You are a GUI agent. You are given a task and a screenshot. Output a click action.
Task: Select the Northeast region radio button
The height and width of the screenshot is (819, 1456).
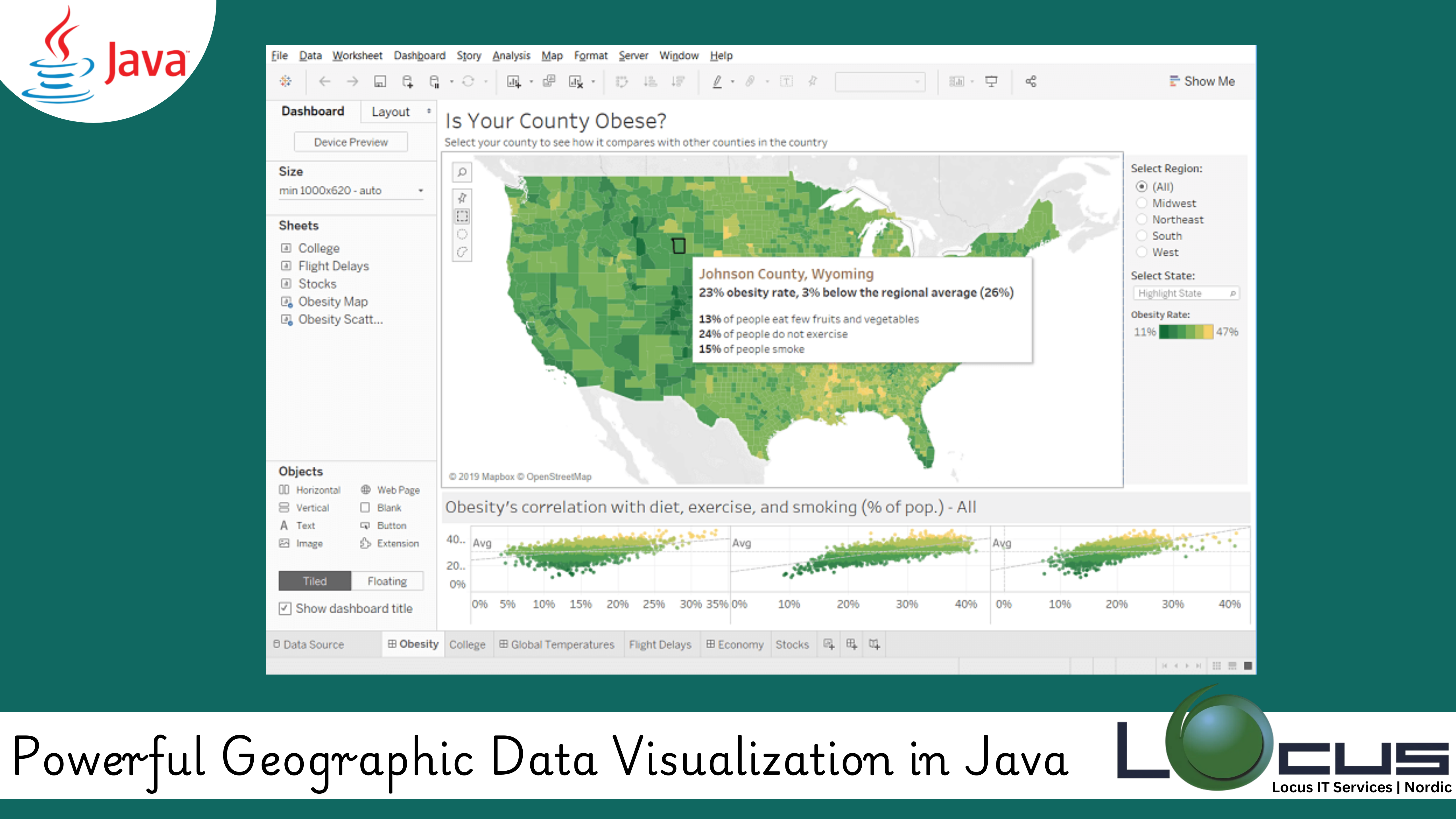pyautogui.click(x=1142, y=219)
